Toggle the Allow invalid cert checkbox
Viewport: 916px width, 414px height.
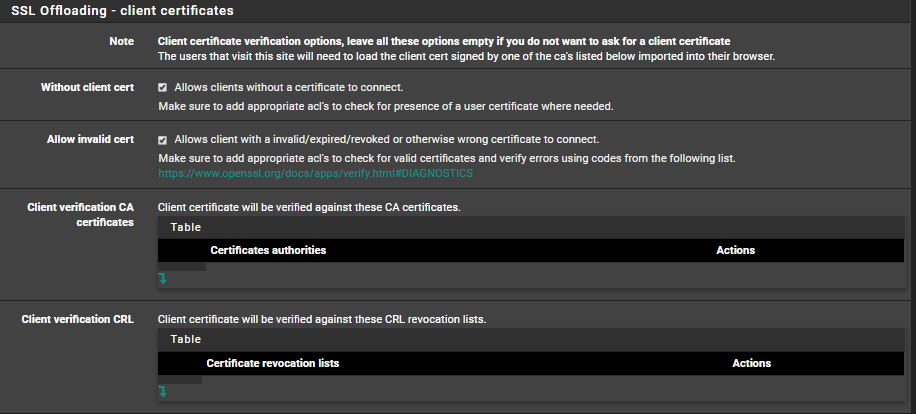[x=163, y=140]
